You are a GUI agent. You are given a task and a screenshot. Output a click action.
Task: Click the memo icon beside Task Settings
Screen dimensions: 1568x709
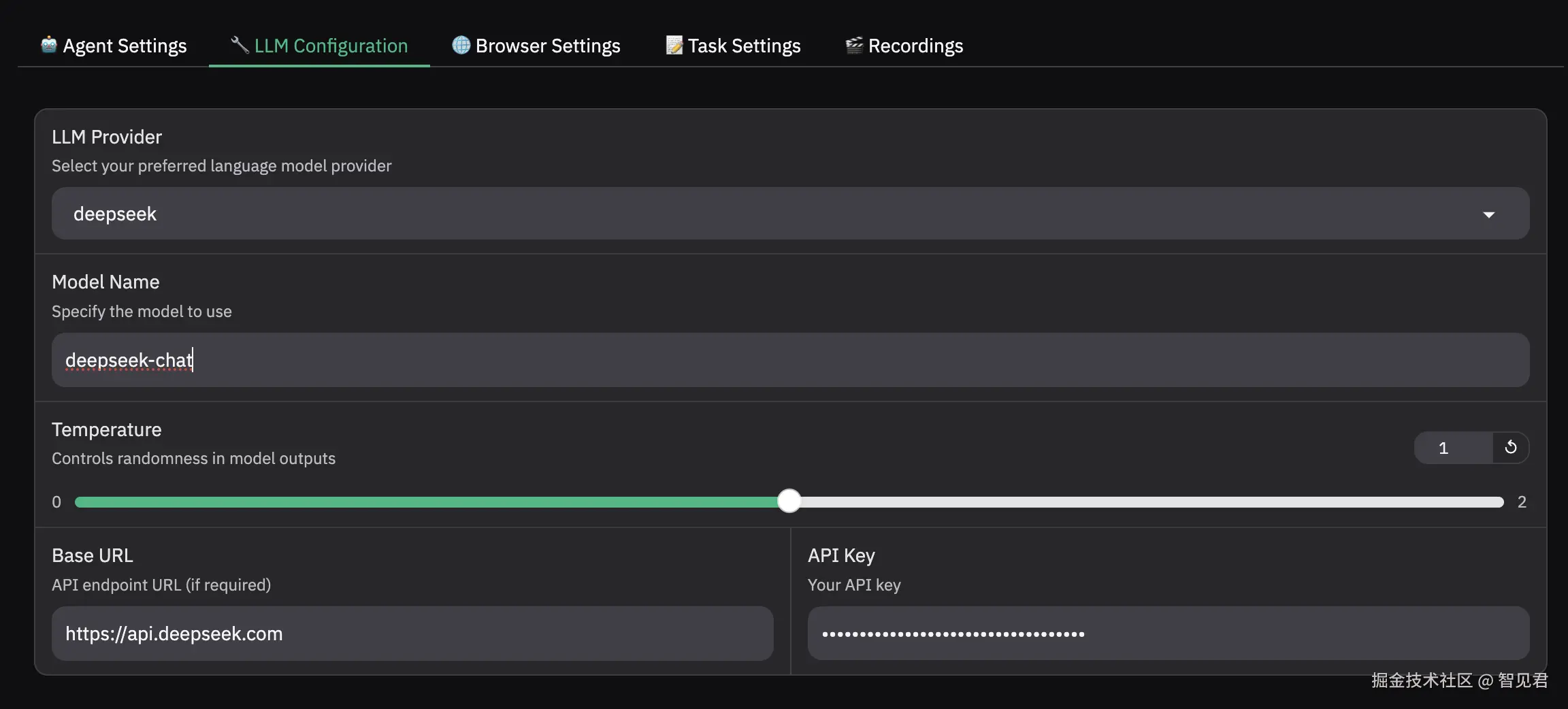point(674,45)
